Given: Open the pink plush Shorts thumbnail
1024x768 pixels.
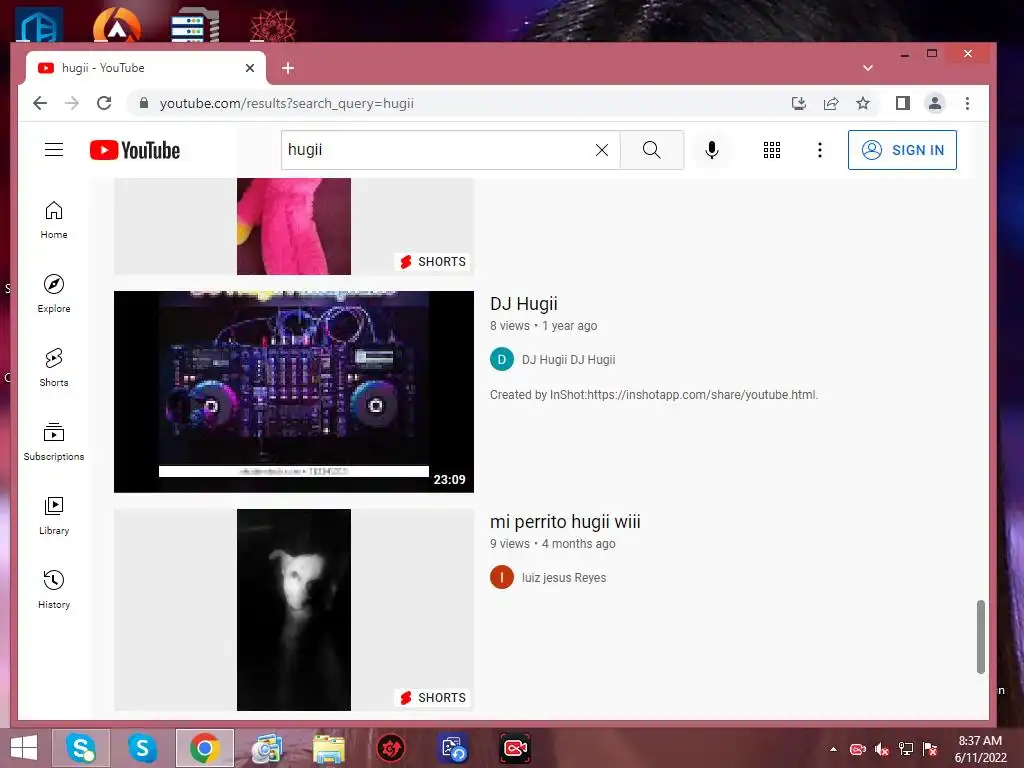Looking at the screenshot, I should click(x=294, y=226).
